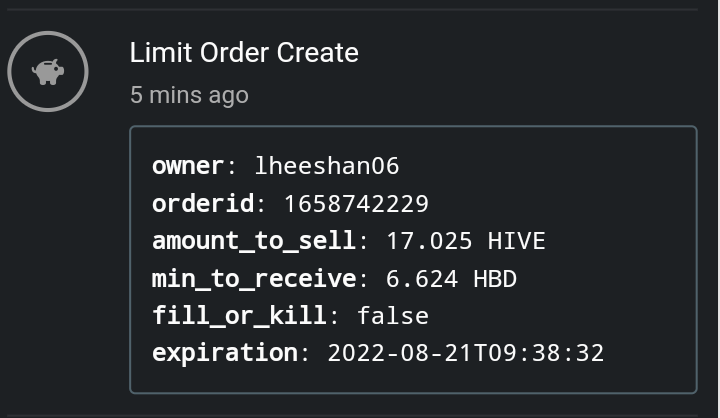Click the circular avatar ring around piggy bank

[48, 72]
